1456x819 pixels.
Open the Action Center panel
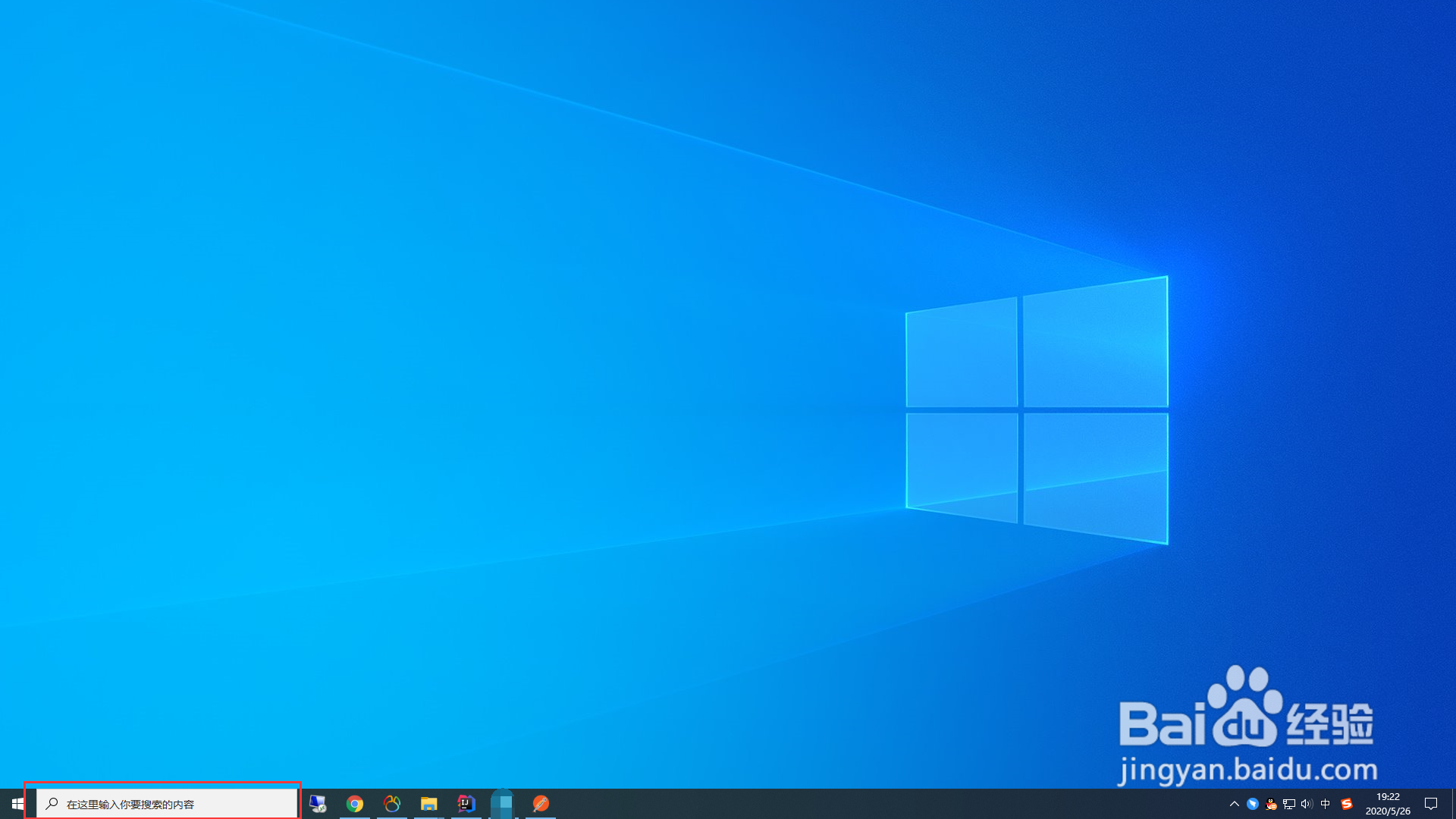click(1432, 804)
